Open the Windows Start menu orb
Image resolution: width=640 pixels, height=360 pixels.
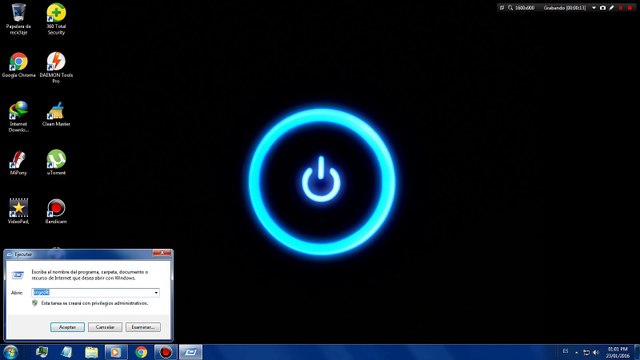pyautogui.click(x=11, y=352)
